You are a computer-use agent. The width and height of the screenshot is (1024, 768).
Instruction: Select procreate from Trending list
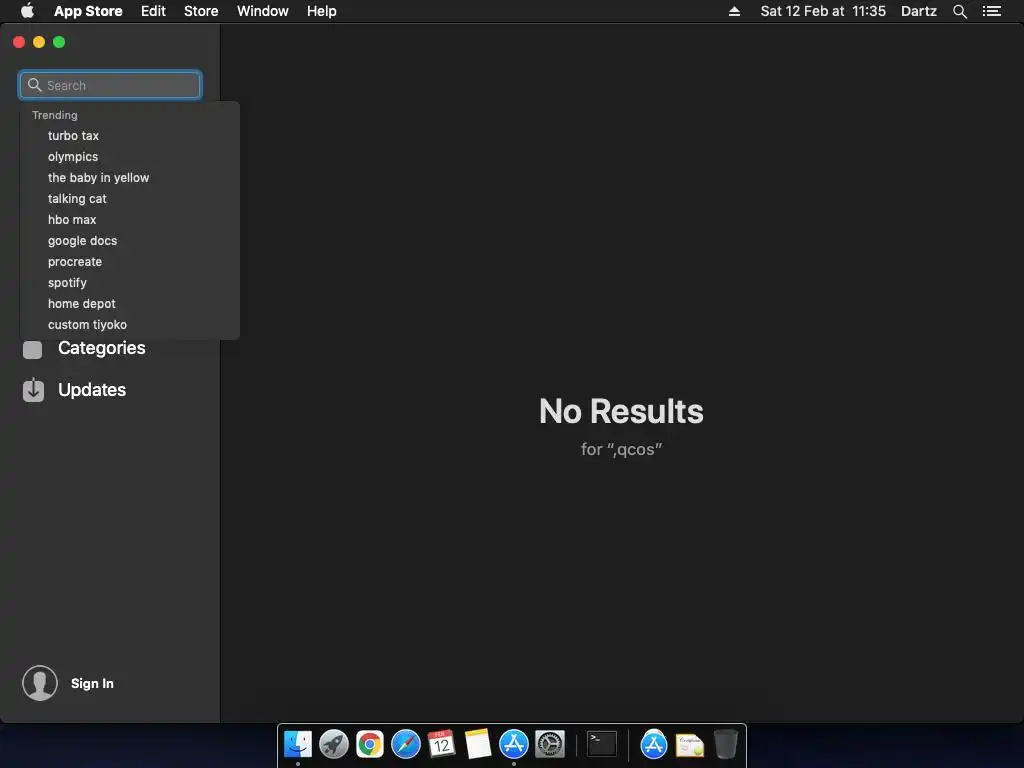(x=74, y=261)
